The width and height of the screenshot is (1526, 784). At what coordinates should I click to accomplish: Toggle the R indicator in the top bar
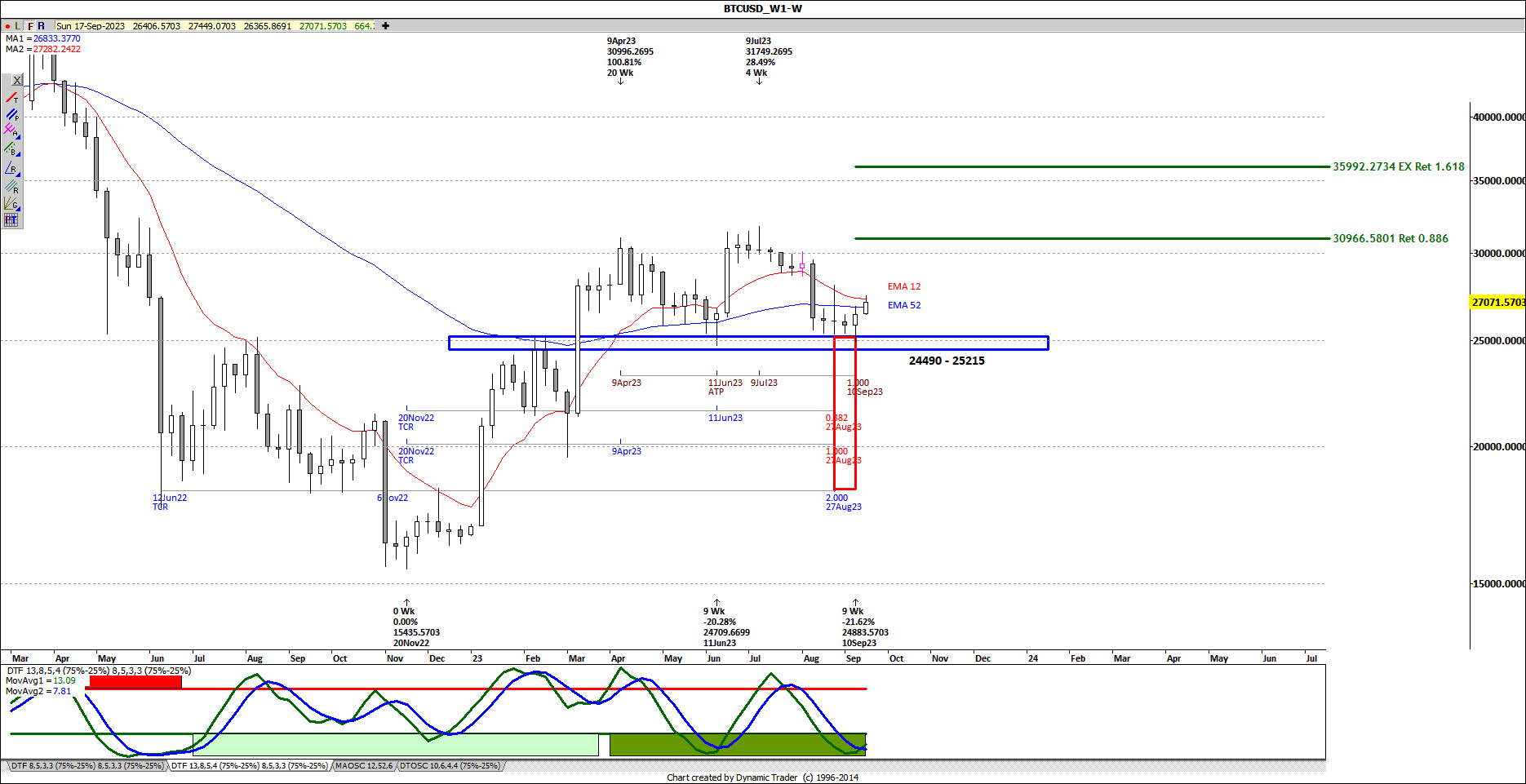coord(40,25)
